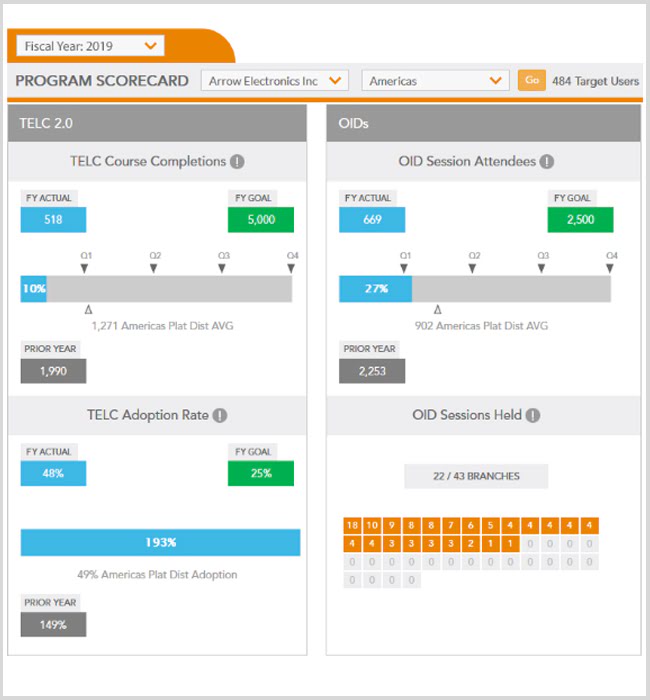
Task: Expand the Arrow Electronics Inc dropdown
Action: pos(274,81)
